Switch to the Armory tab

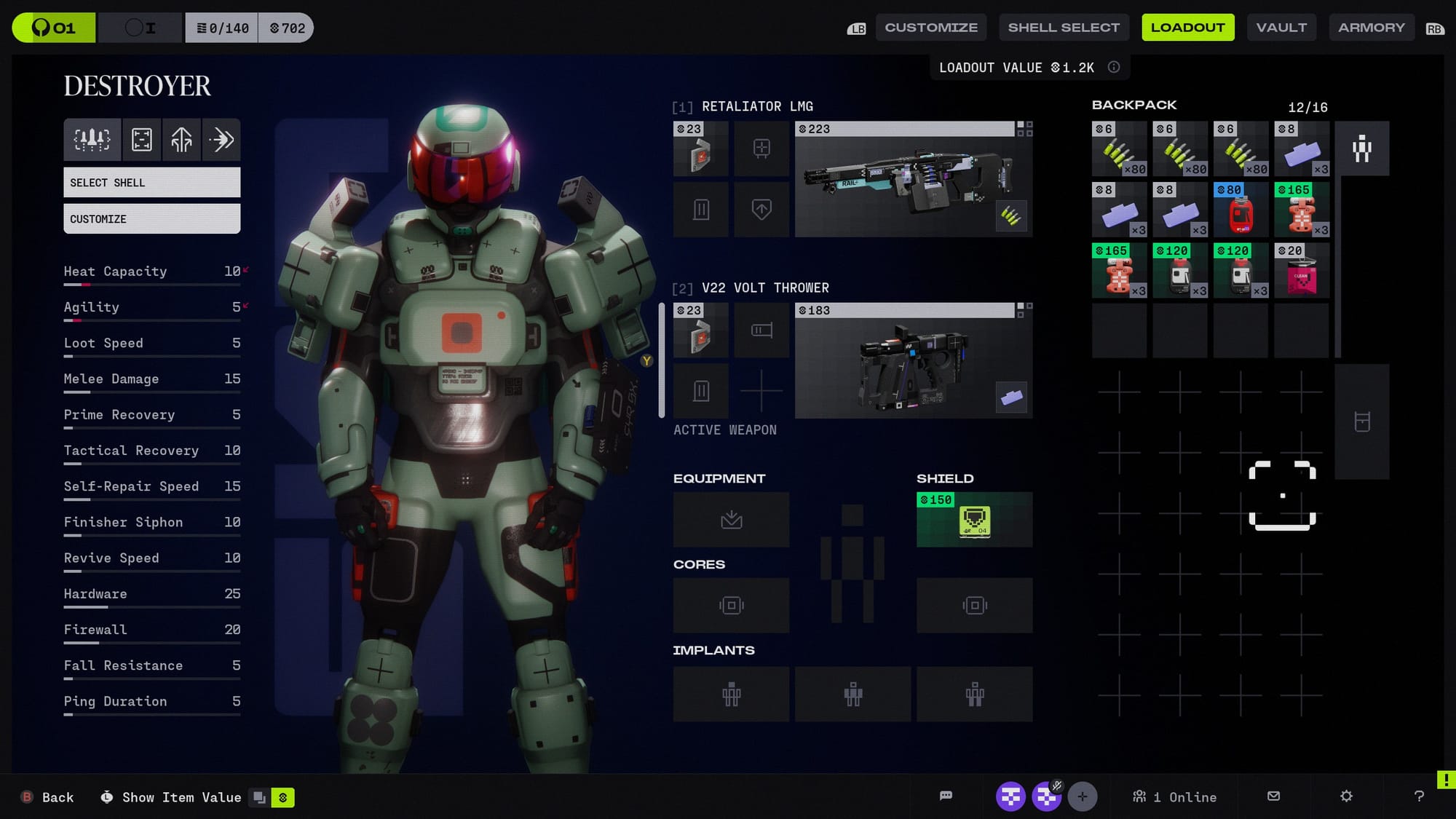pyautogui.click(x=1371, y=28)
